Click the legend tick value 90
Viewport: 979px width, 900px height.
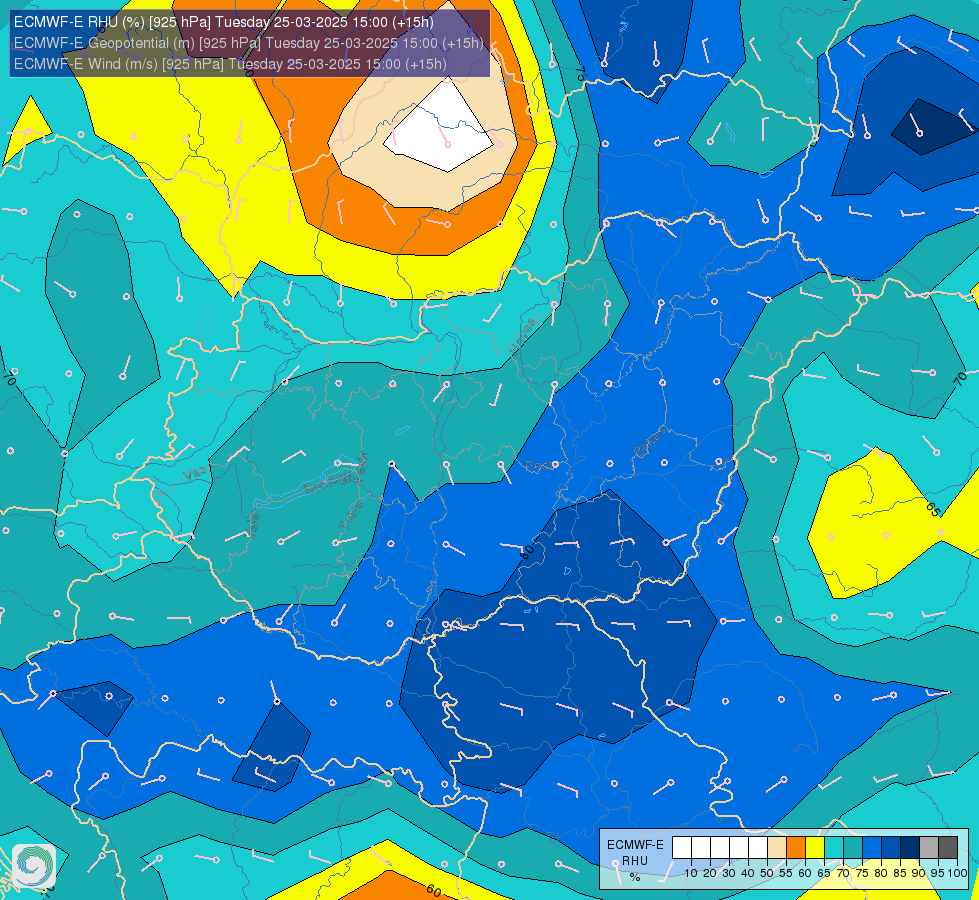coord(918,873)
